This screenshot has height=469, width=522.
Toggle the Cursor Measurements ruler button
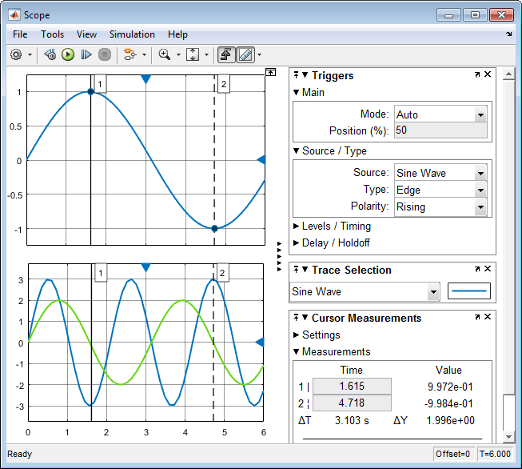coord(246,55)
